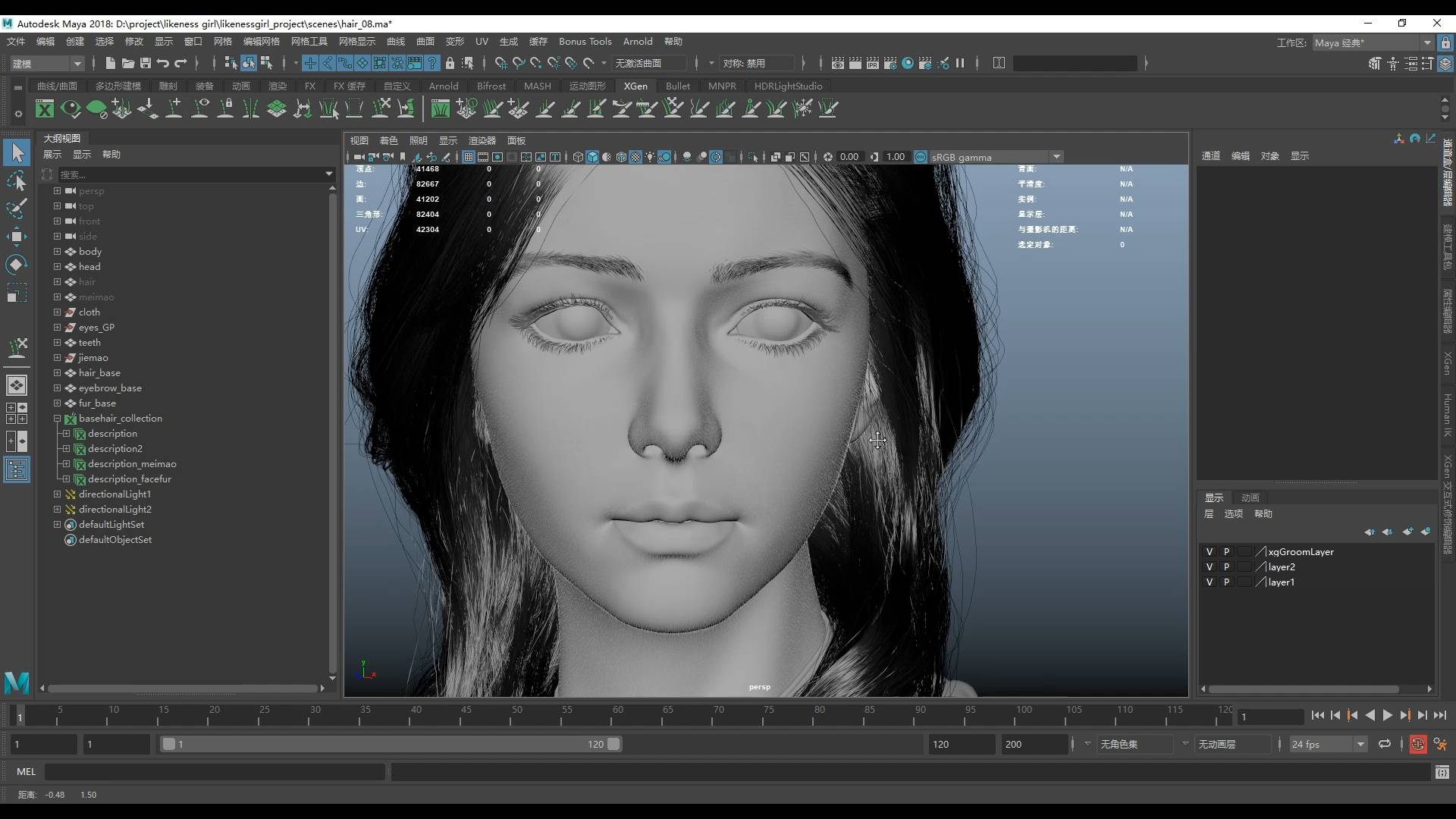Choose the Paint selection tool
The image size is (1456, 819).
pos(17,209)
